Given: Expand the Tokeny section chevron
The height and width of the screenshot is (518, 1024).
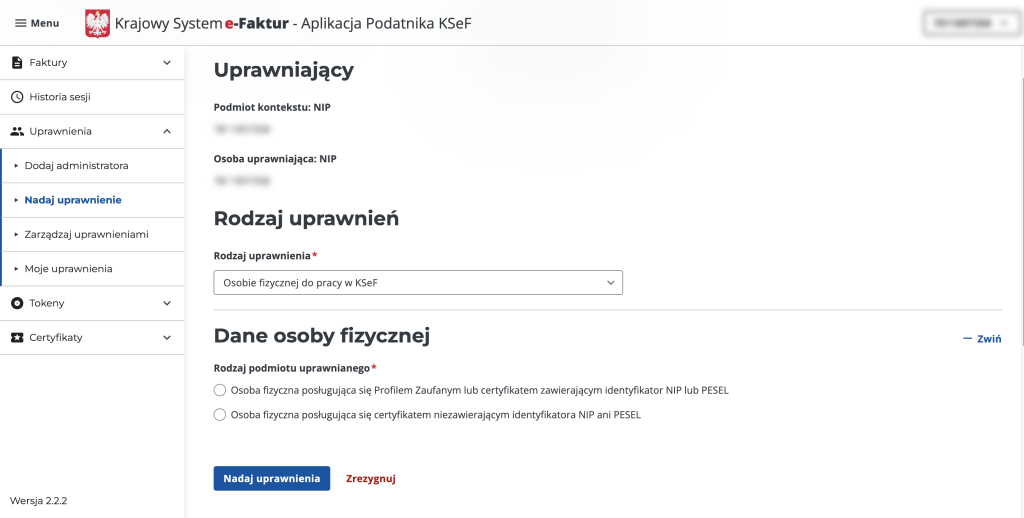Looking at the screenshot, I should click(167, 303).
